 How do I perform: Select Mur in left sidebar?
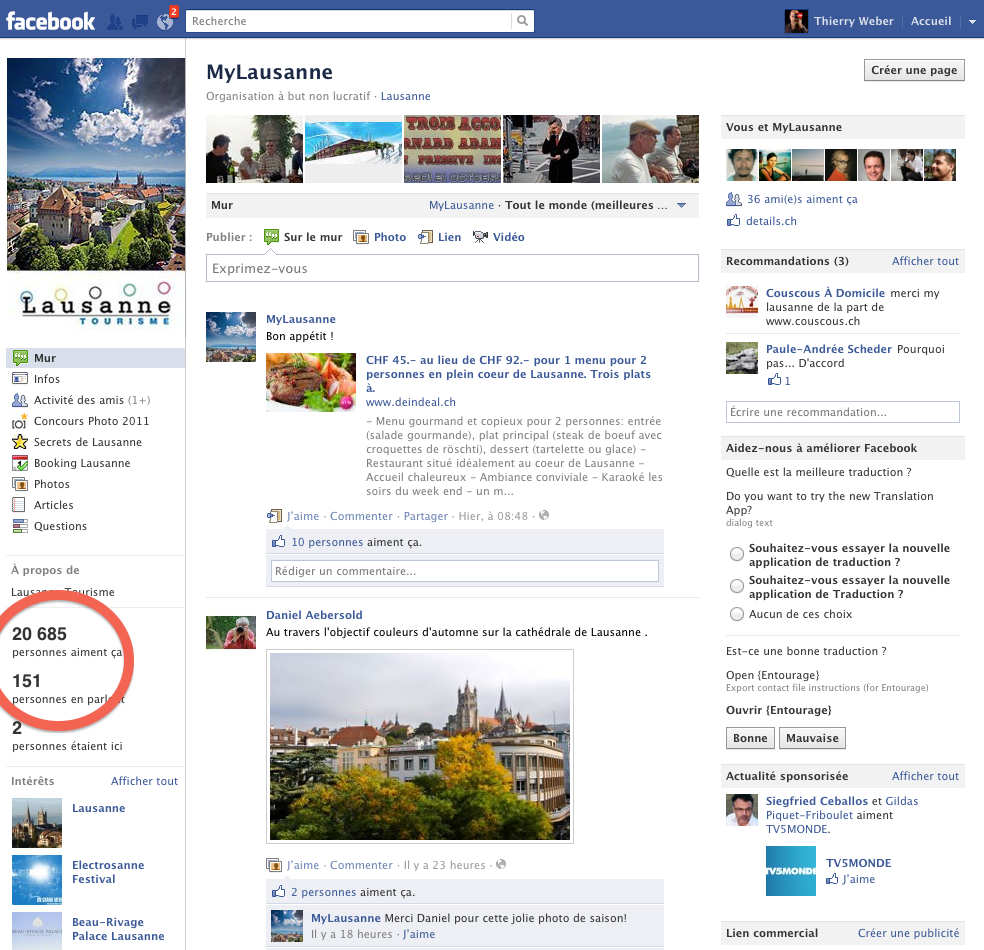point(95,358)
